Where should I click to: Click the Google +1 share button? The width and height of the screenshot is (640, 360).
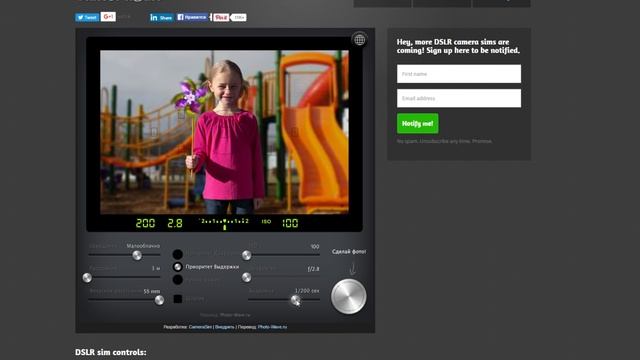108,17
